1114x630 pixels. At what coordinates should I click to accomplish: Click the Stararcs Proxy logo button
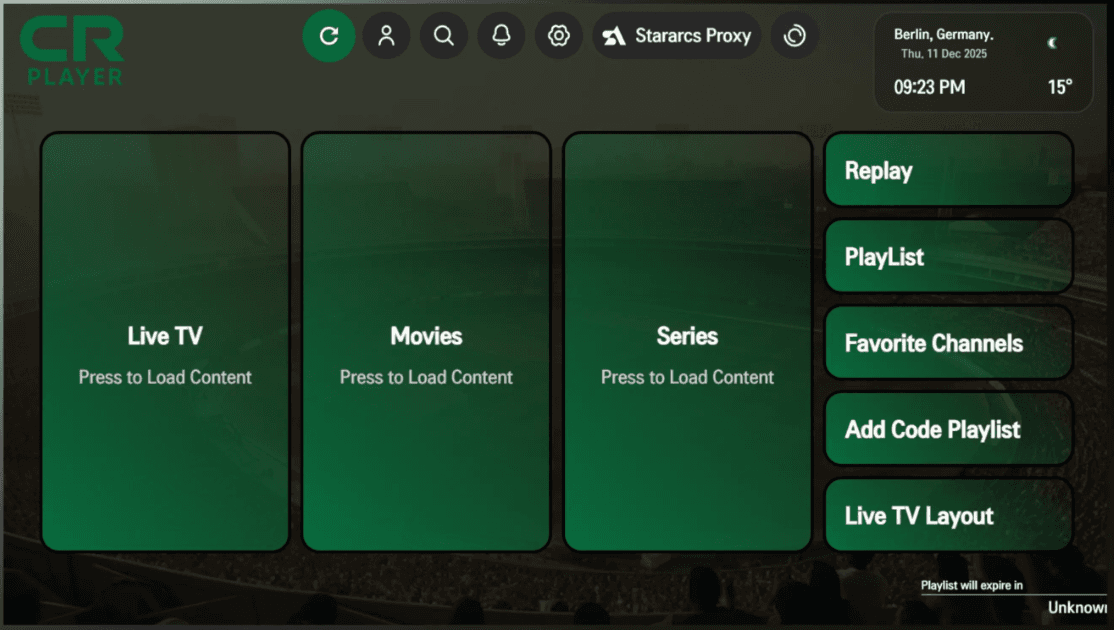click(677, 36)
